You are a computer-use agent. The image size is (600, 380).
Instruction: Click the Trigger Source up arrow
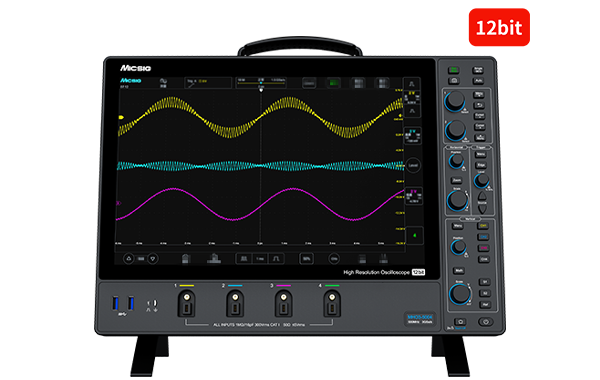[482, 196]
